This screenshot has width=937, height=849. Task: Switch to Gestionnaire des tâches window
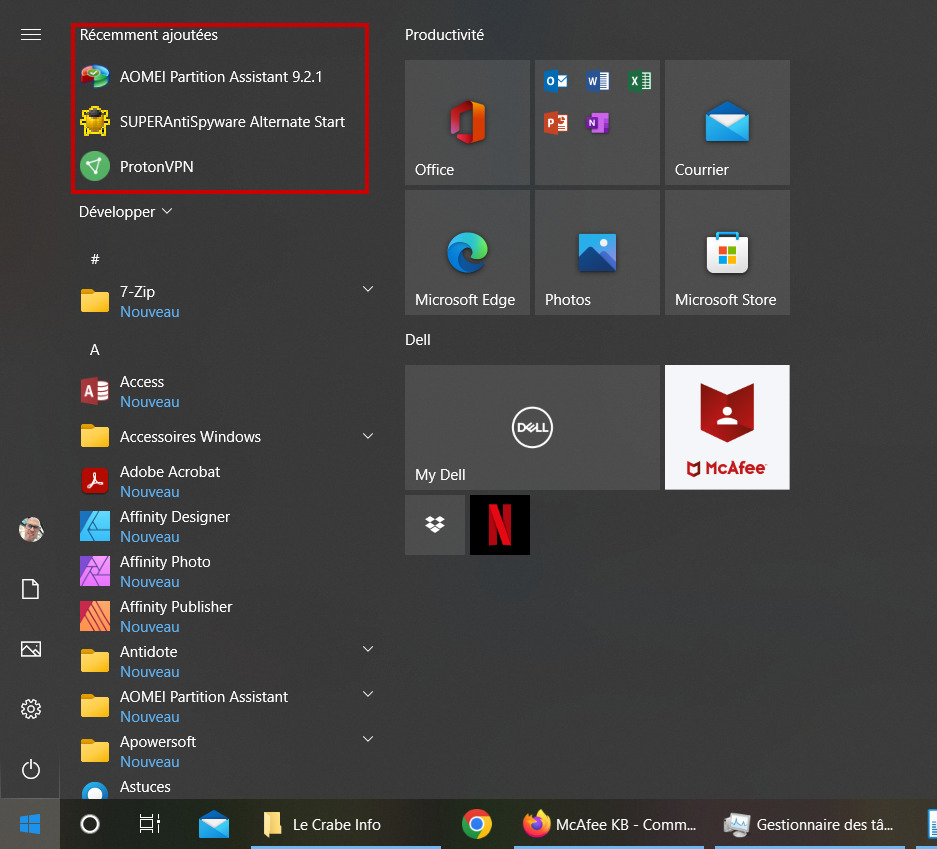point(810,824)
